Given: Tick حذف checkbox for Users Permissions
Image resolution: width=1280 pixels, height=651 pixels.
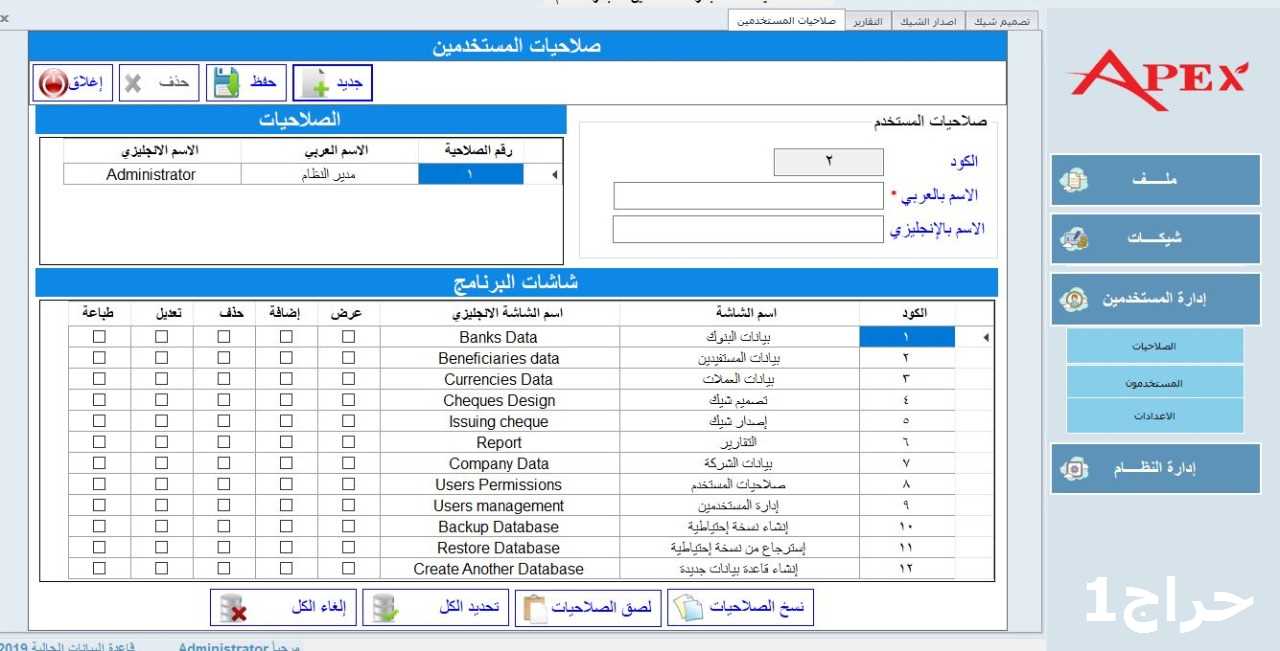Looking at the screenshot, I should [224, 484].
